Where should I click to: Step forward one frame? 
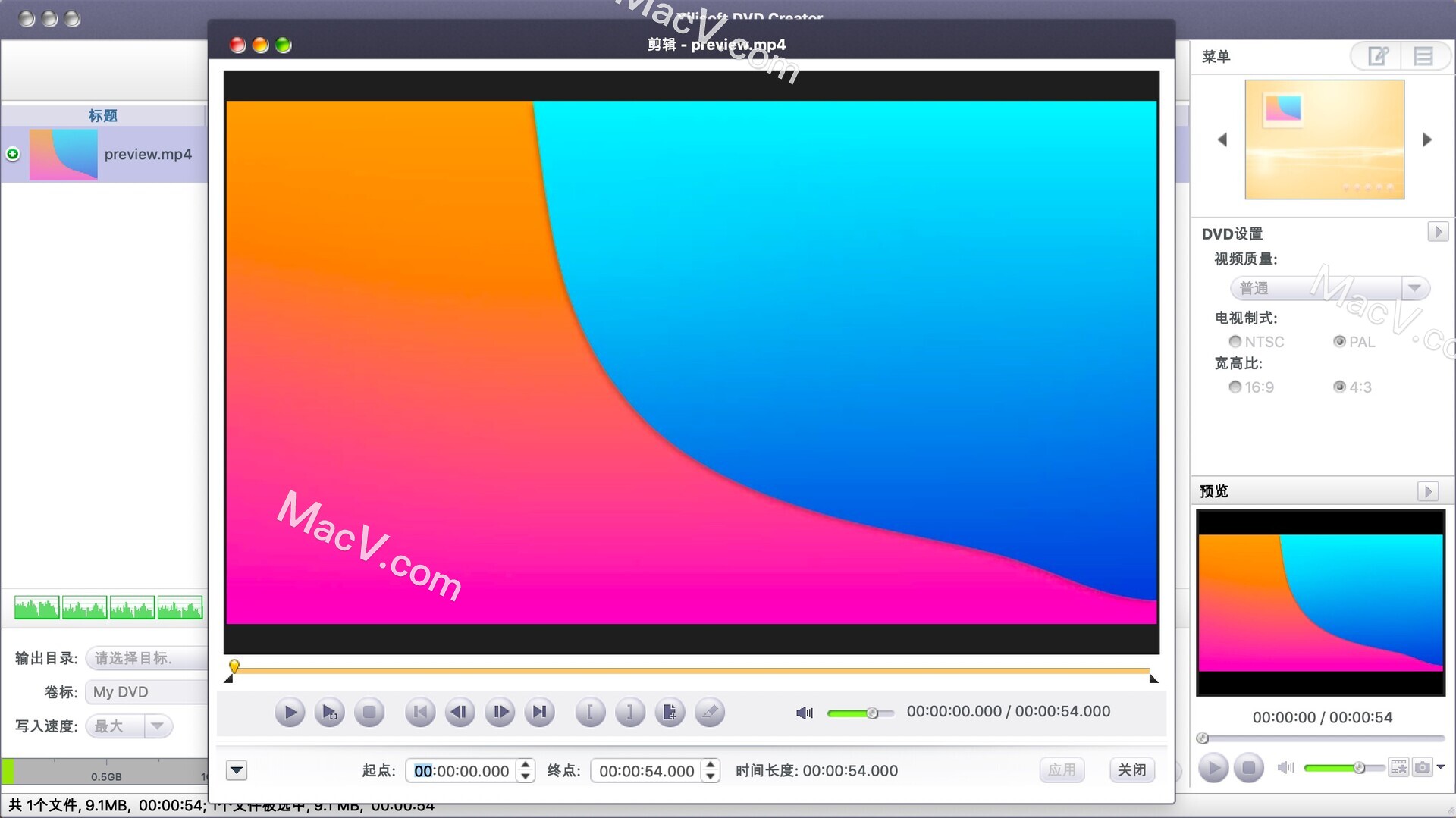click(500, 712)
